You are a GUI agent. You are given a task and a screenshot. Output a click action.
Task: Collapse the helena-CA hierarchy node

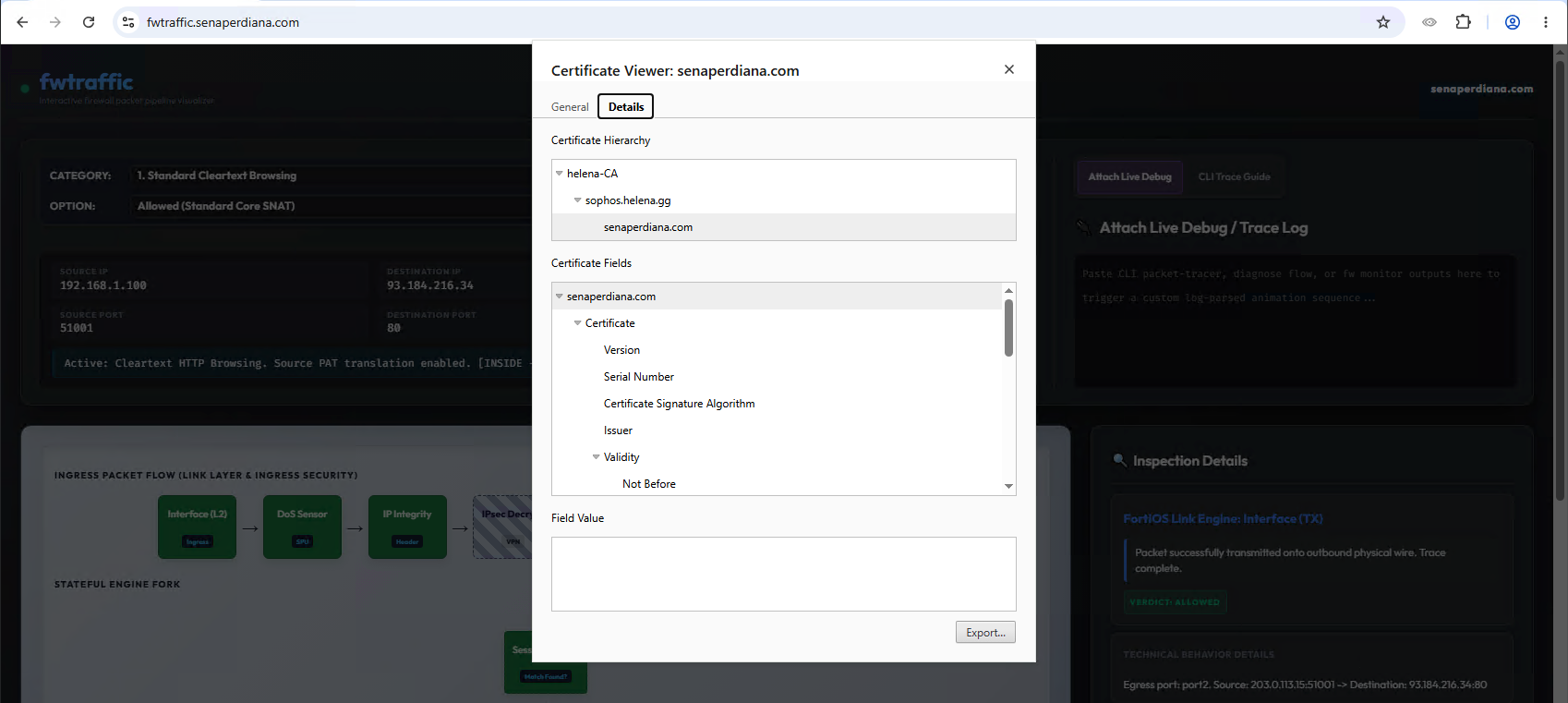coord(559,174)
